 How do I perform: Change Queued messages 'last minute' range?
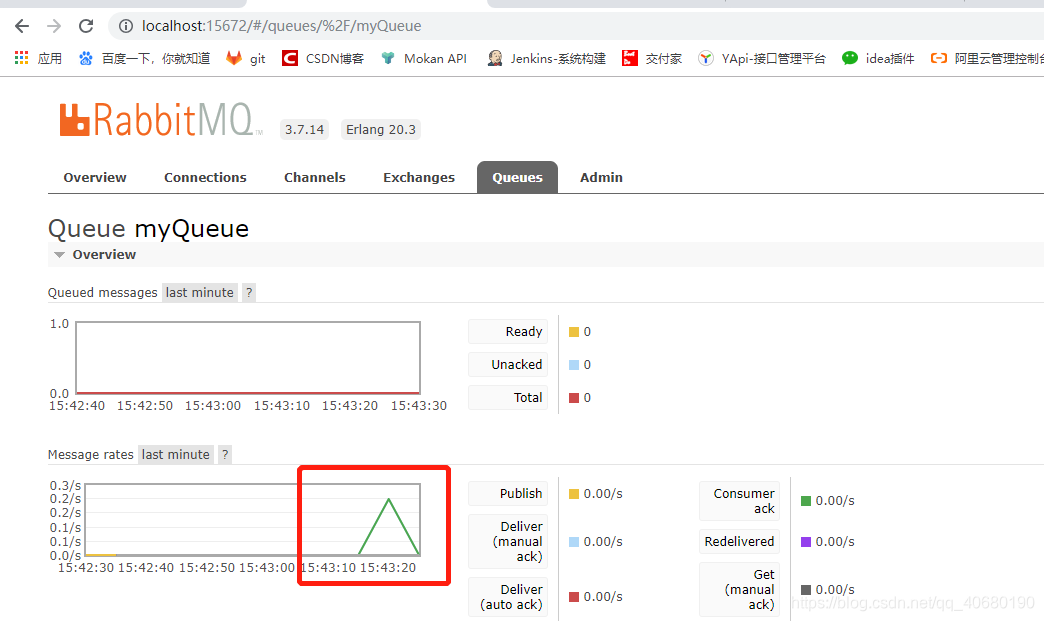tap(200, 293)
